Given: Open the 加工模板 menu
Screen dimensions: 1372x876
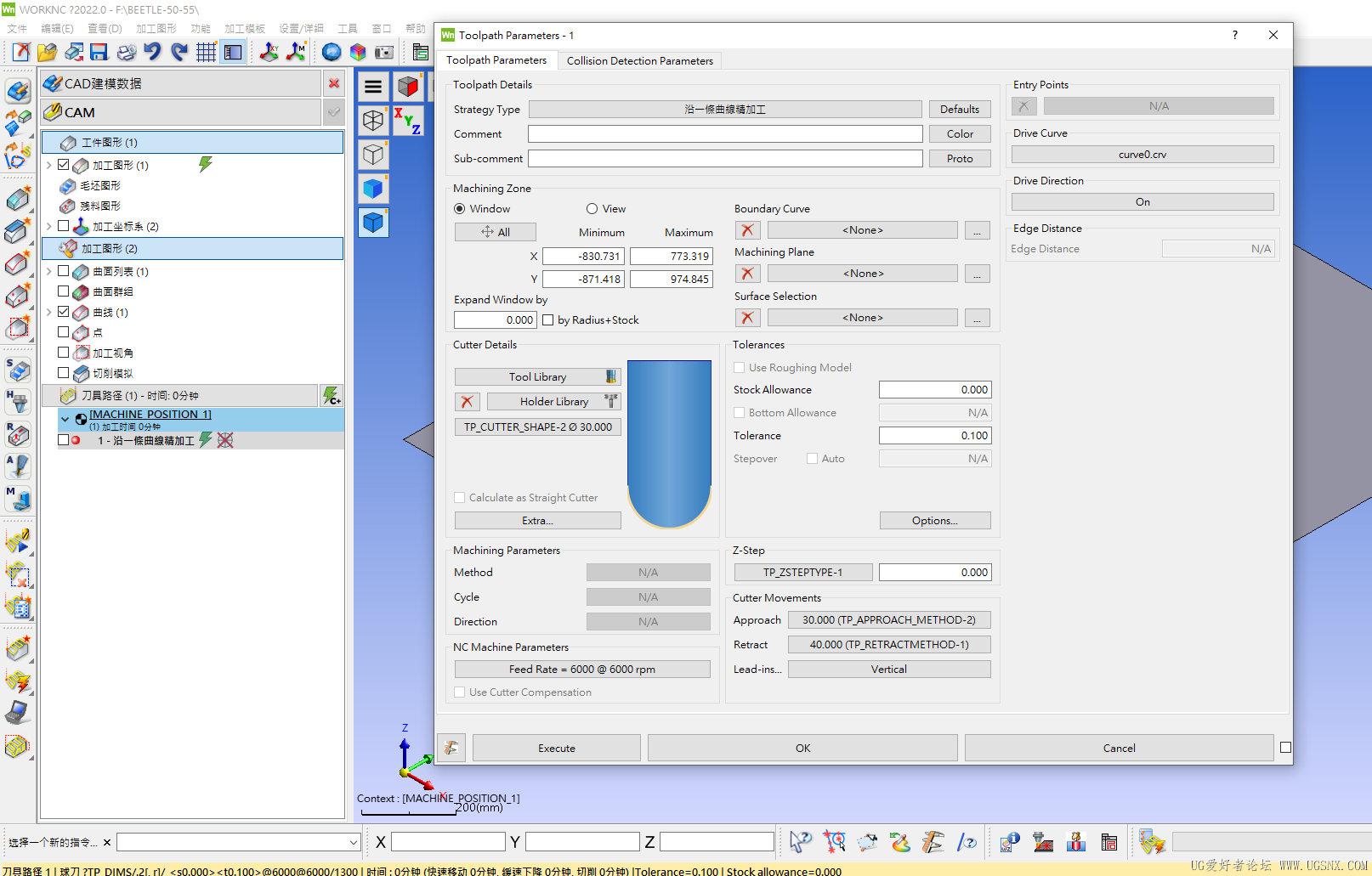Looking at the screenshot, I should [x=245, y=29].
